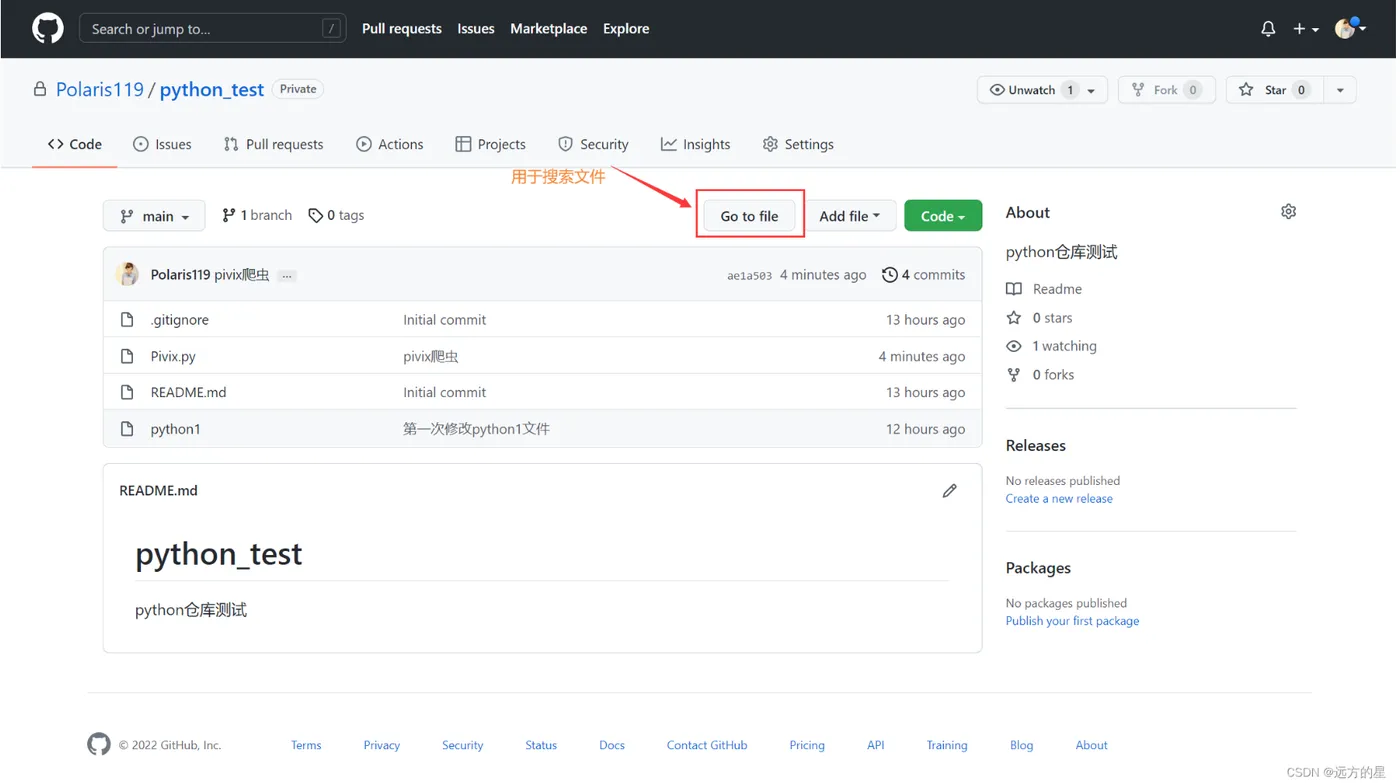Expand the Unwatch dropdown arrow
This screenshot has width=1400, height=783.
tap(1093, 90)
